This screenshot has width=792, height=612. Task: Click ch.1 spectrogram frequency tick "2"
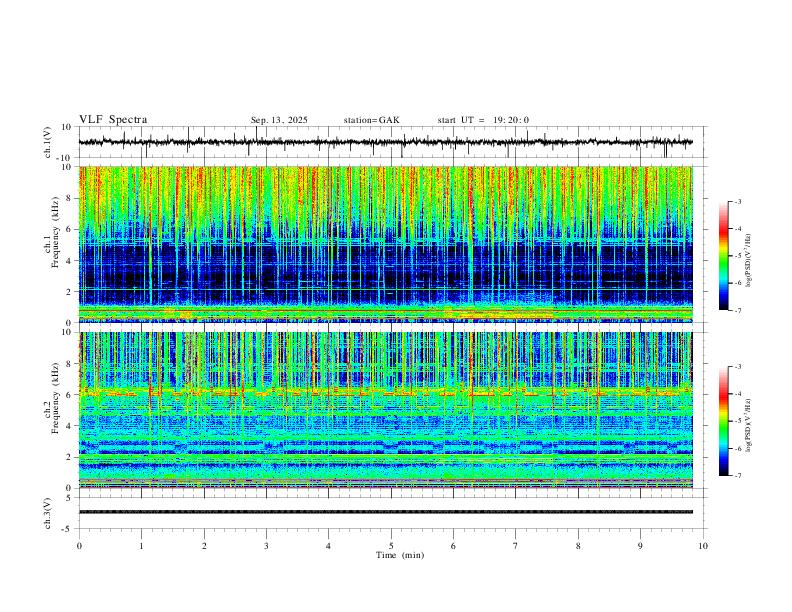click(x=69, y=292)
